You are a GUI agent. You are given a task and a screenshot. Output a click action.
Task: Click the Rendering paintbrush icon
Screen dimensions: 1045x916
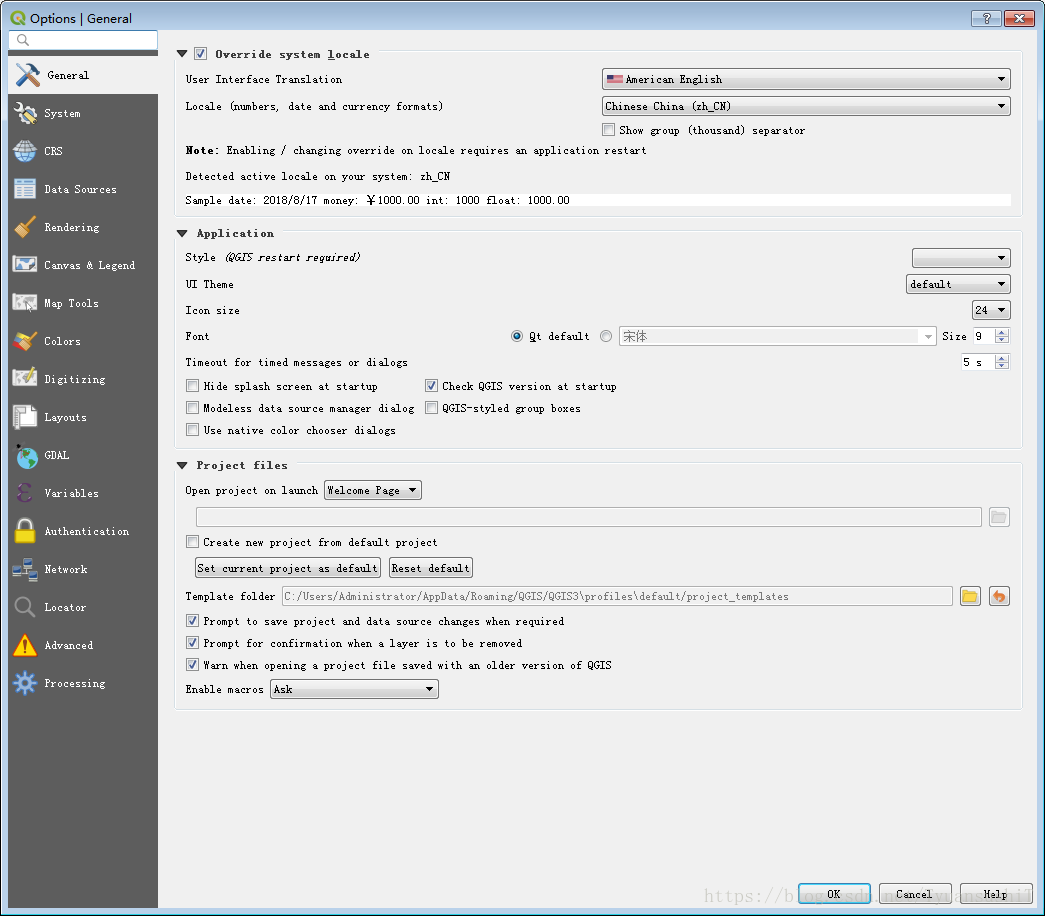[x=25, y=227]
